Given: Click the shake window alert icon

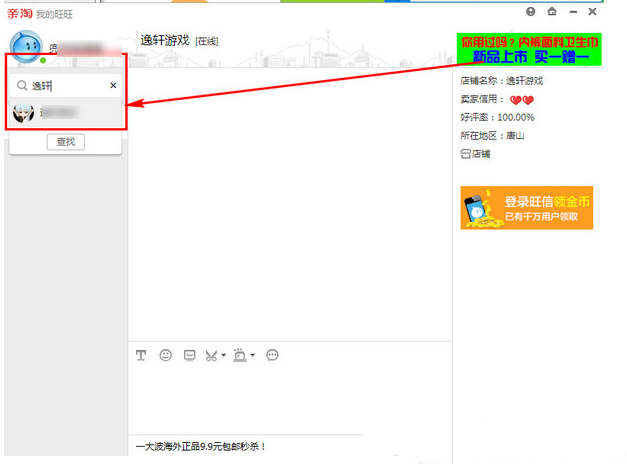Looking at the screenshot, I should (240, 355).
